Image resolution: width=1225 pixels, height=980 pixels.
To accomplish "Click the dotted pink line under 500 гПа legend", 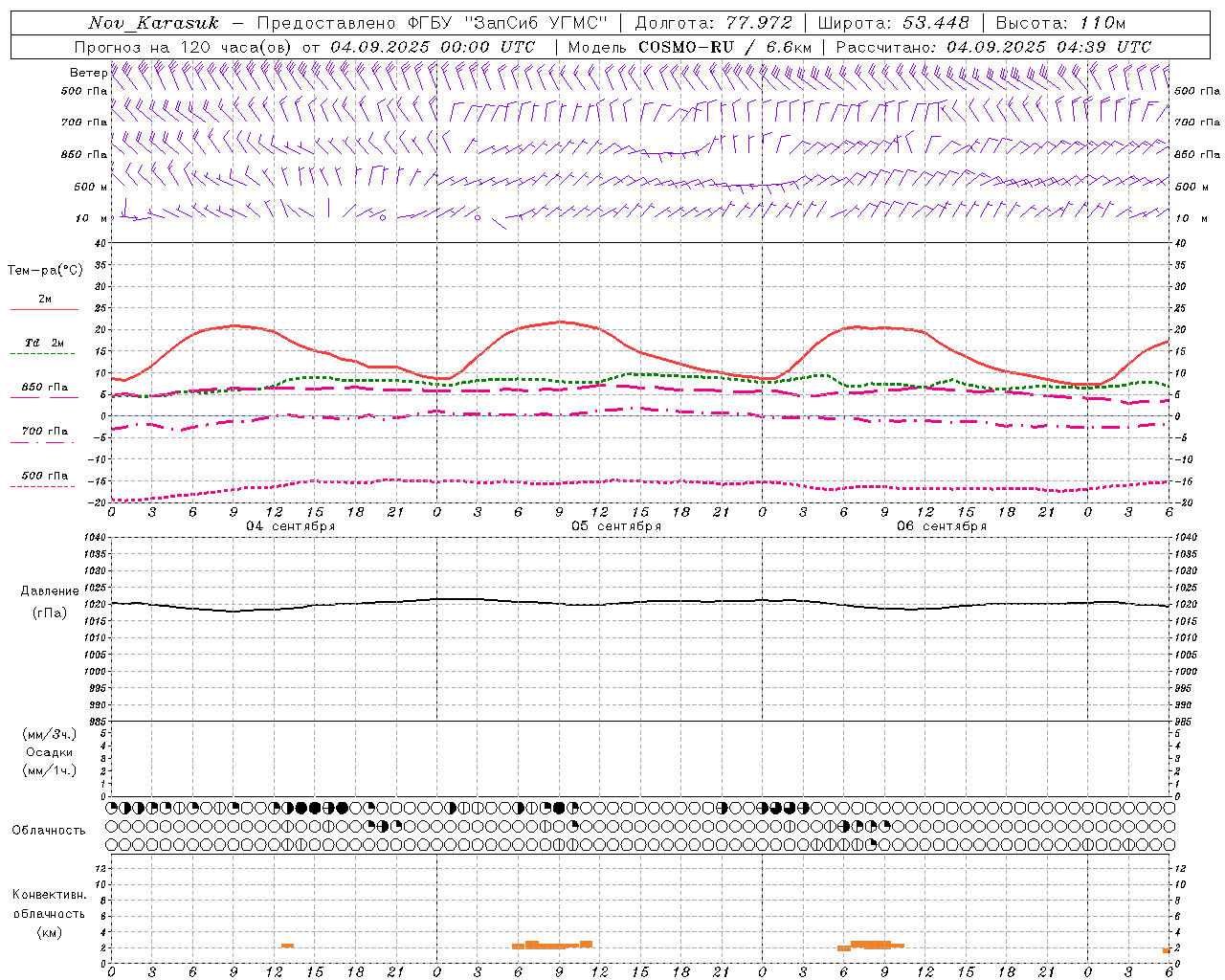I will point(42,486).
